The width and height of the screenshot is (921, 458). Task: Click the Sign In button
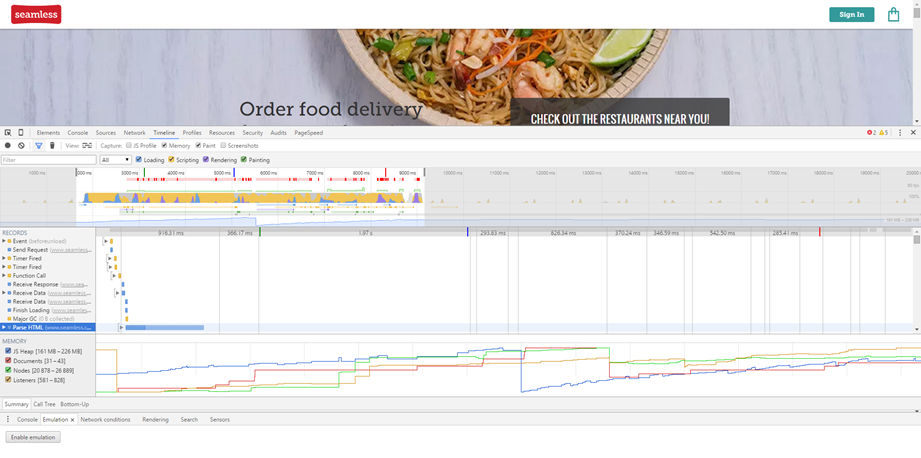pyautogui.click(x=852, y=15)
